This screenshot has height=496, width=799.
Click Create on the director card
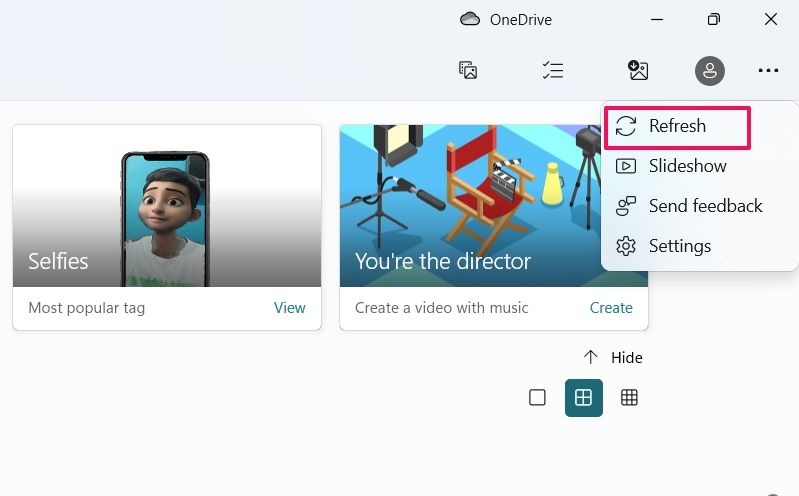pos(611,308)
